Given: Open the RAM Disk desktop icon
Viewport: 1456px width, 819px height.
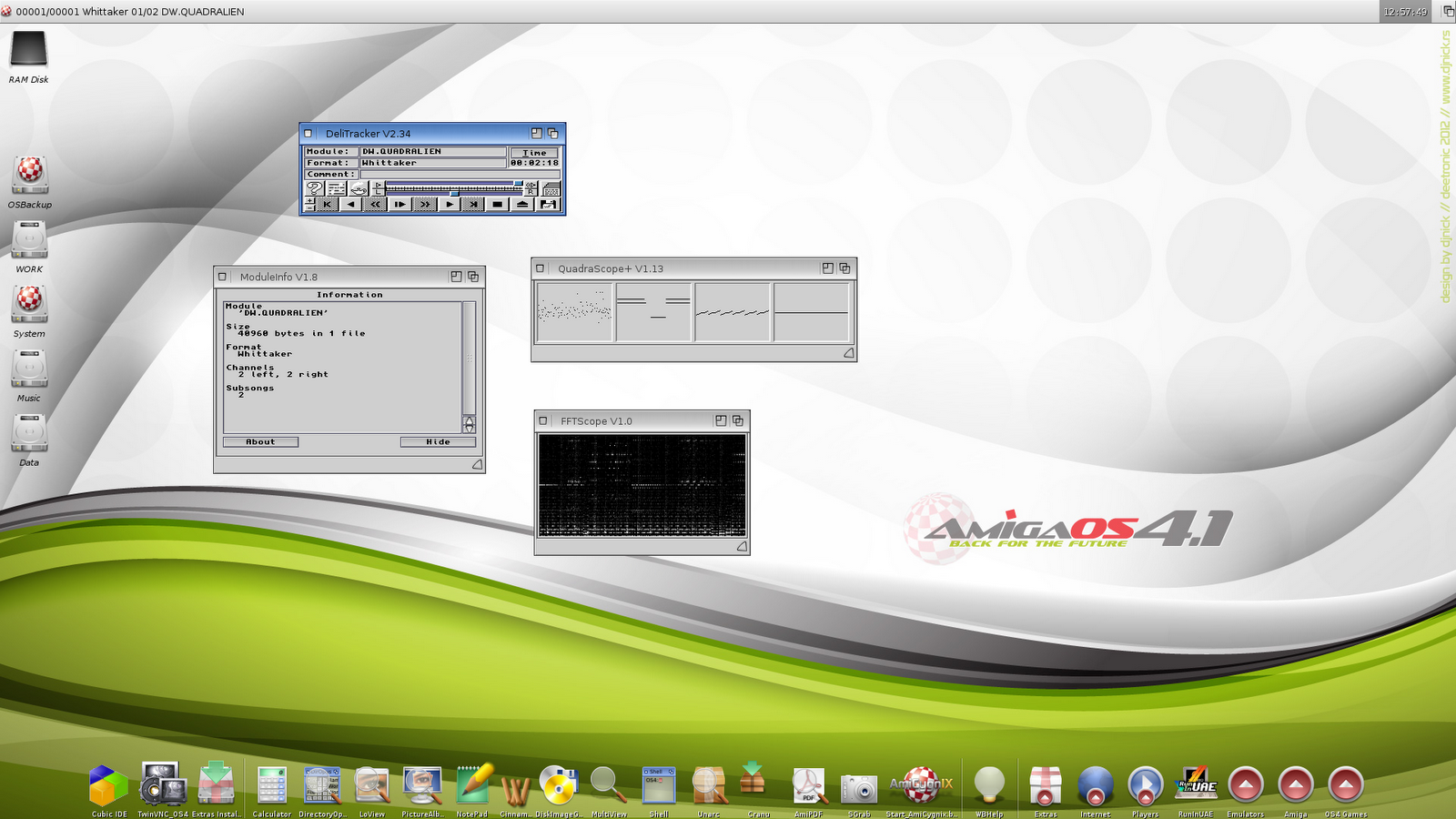Looking at the screenshot, I should pos(28,50).
